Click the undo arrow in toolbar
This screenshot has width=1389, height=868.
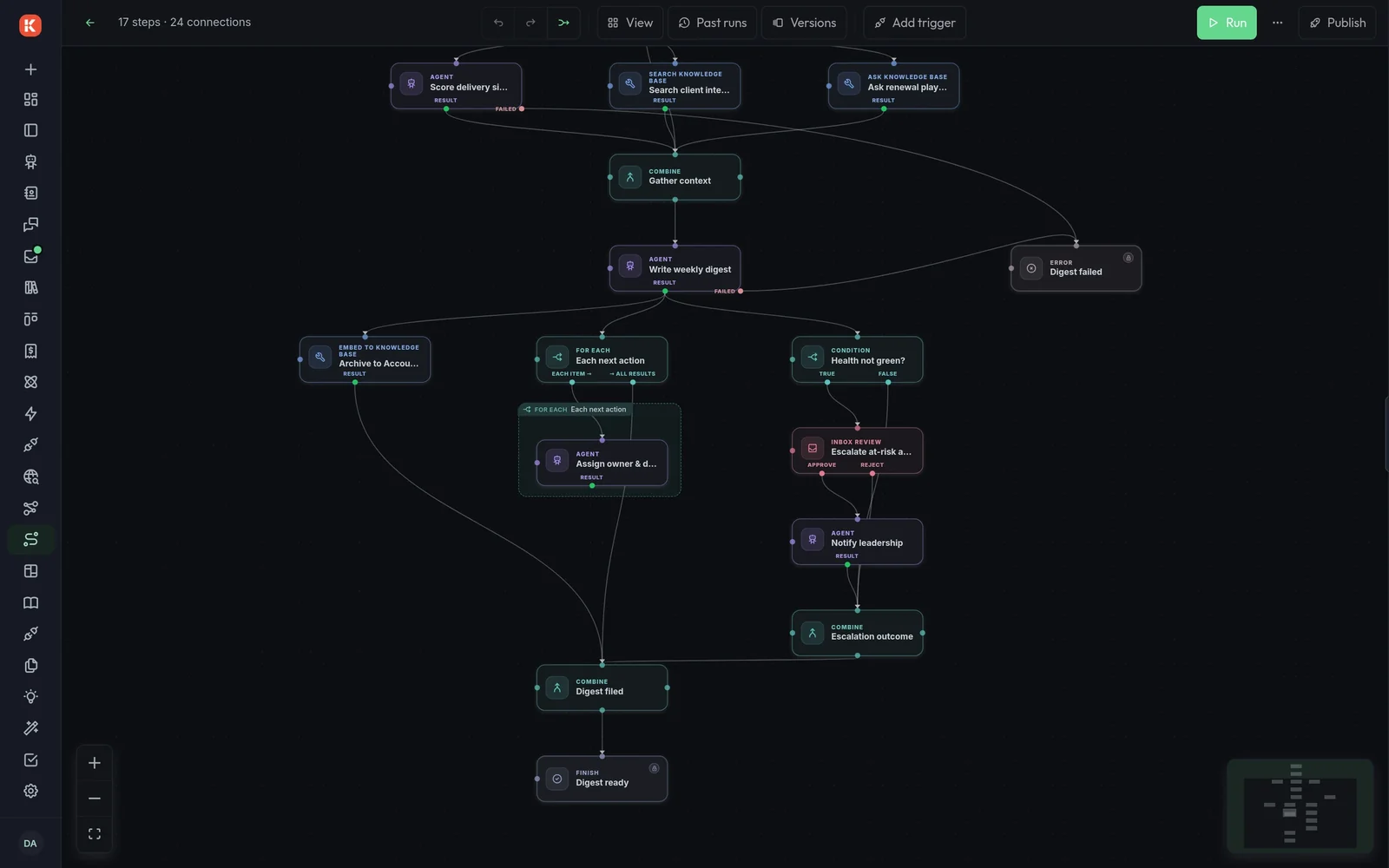(x=498, y=23)
